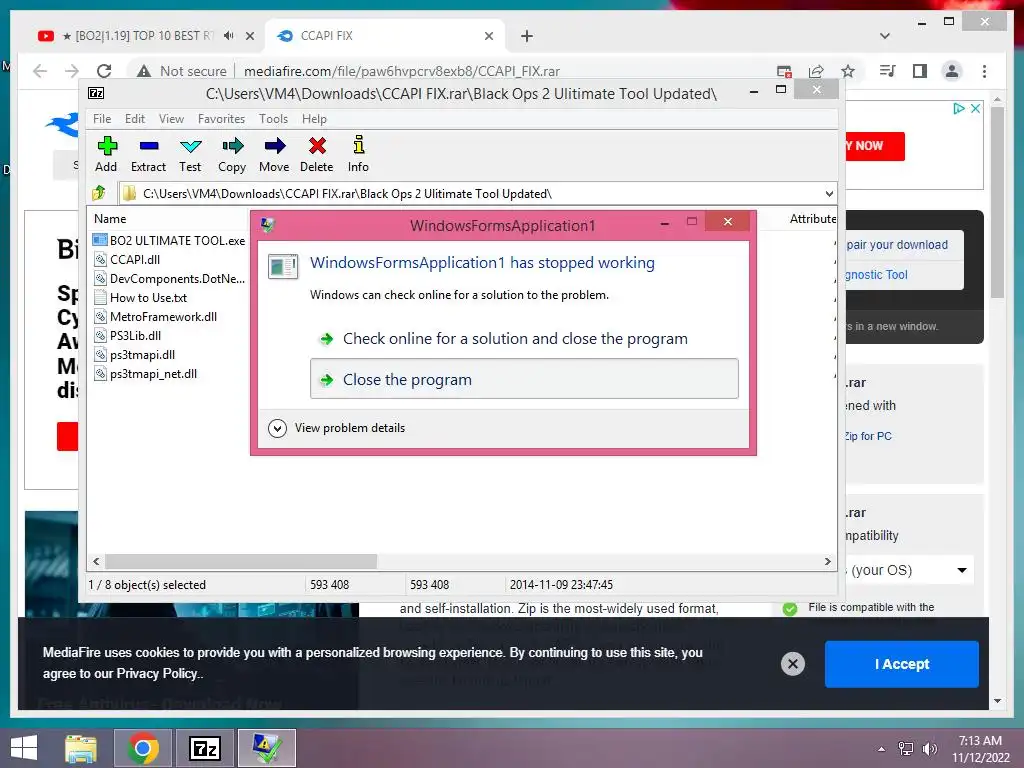Open the View menu in 7-Zip
1024x768 pixels.
click(x=171, y=119)
